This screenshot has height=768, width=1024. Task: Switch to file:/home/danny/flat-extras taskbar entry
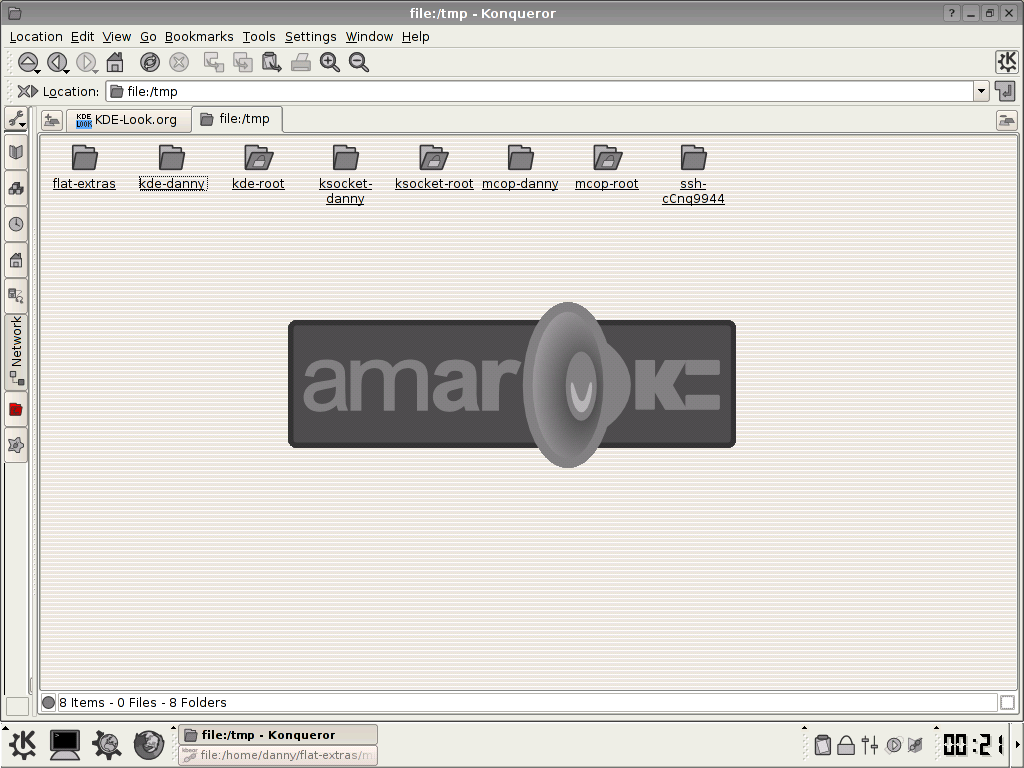(278, 755)
